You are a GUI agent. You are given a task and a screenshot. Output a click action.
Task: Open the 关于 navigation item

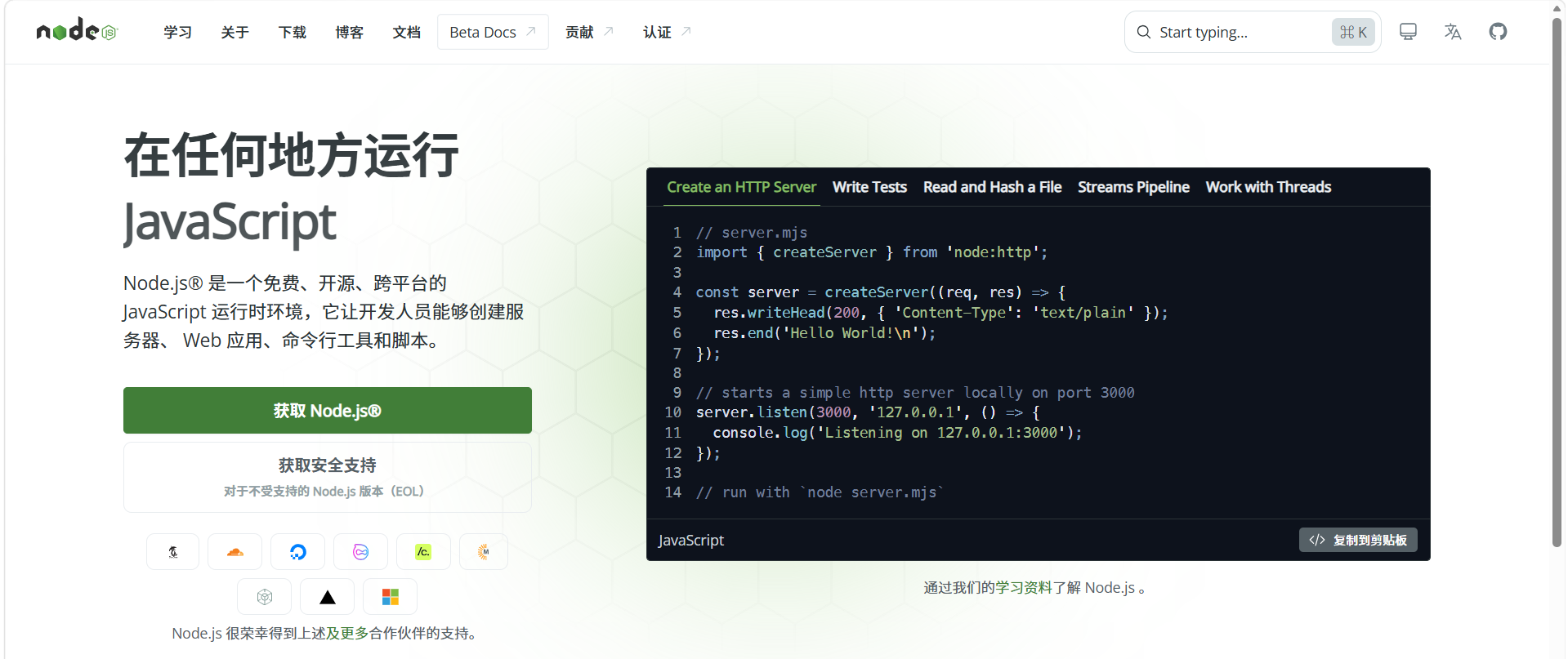click(235, 32)
